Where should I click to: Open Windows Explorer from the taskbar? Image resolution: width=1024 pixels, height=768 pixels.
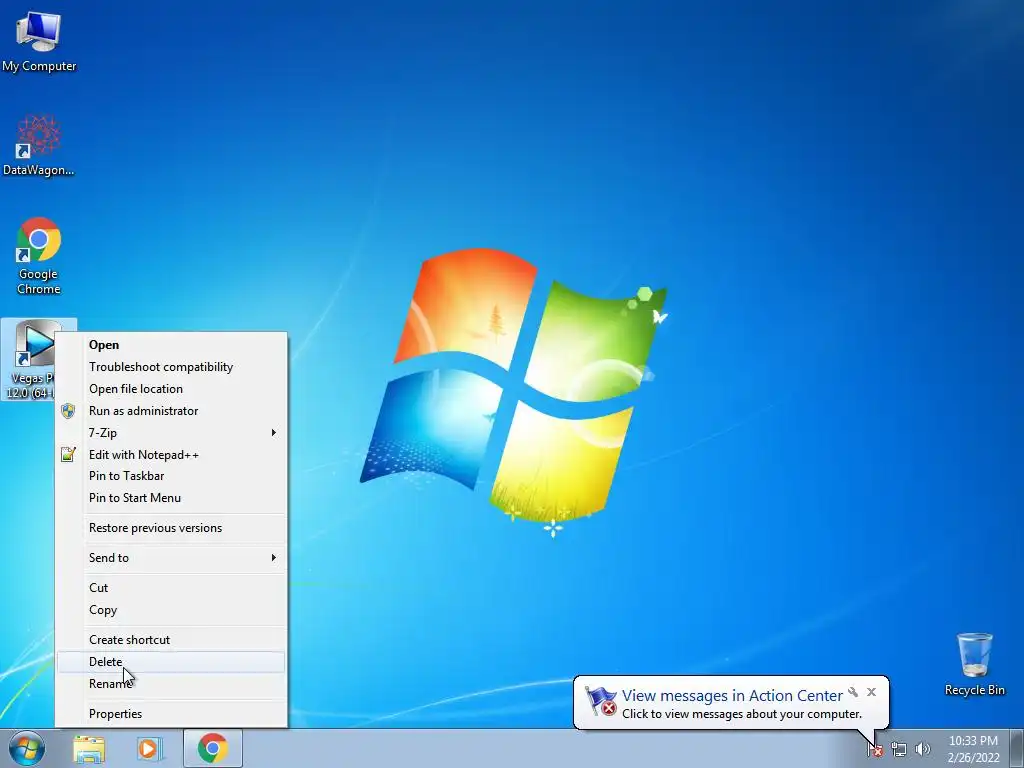89,749
